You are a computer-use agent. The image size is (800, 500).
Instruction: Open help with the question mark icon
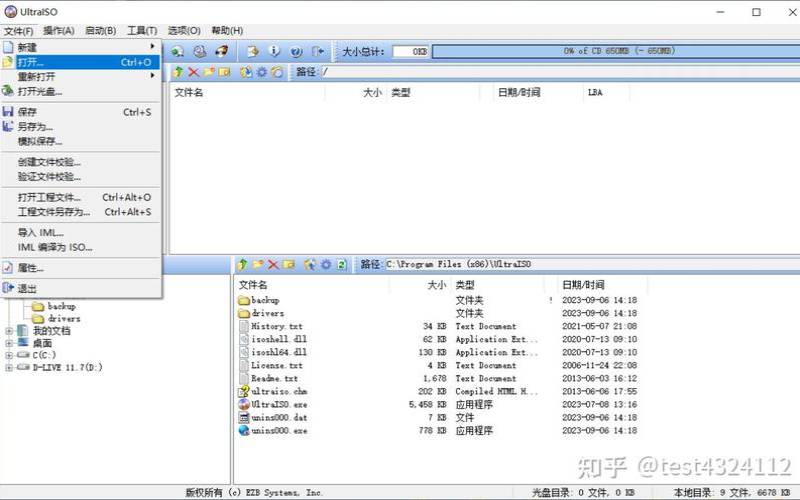click(296, 52)
